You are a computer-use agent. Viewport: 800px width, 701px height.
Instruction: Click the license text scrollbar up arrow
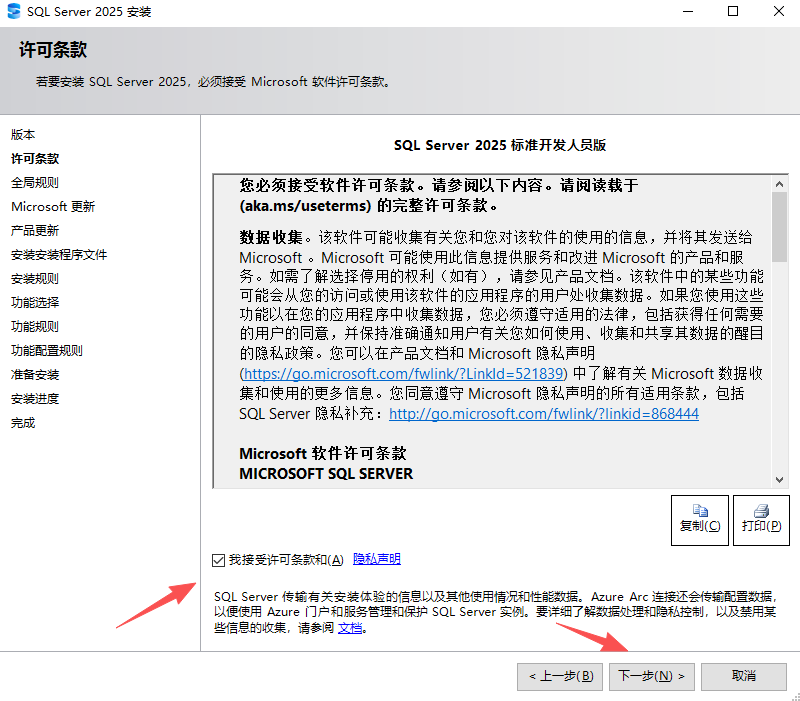point(781,184)
